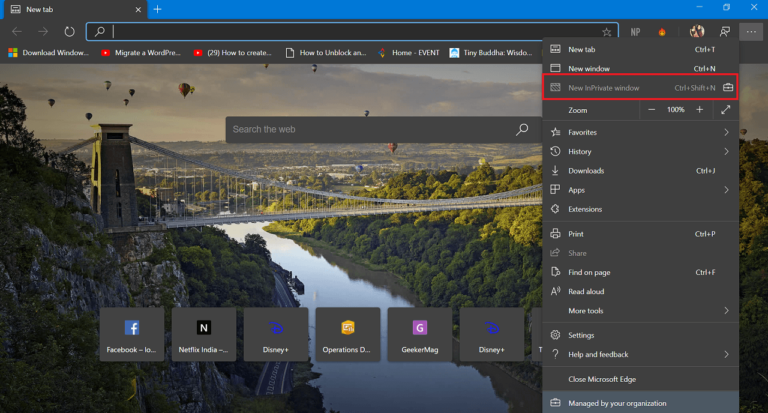Viewport: 768px width, 413px height.
Task: Open Download Windows bookmark
Action: tap(48, 53)
